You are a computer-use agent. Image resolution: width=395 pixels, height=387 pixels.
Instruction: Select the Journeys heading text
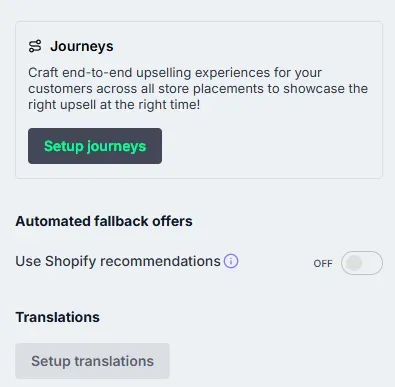click(82, 46)
